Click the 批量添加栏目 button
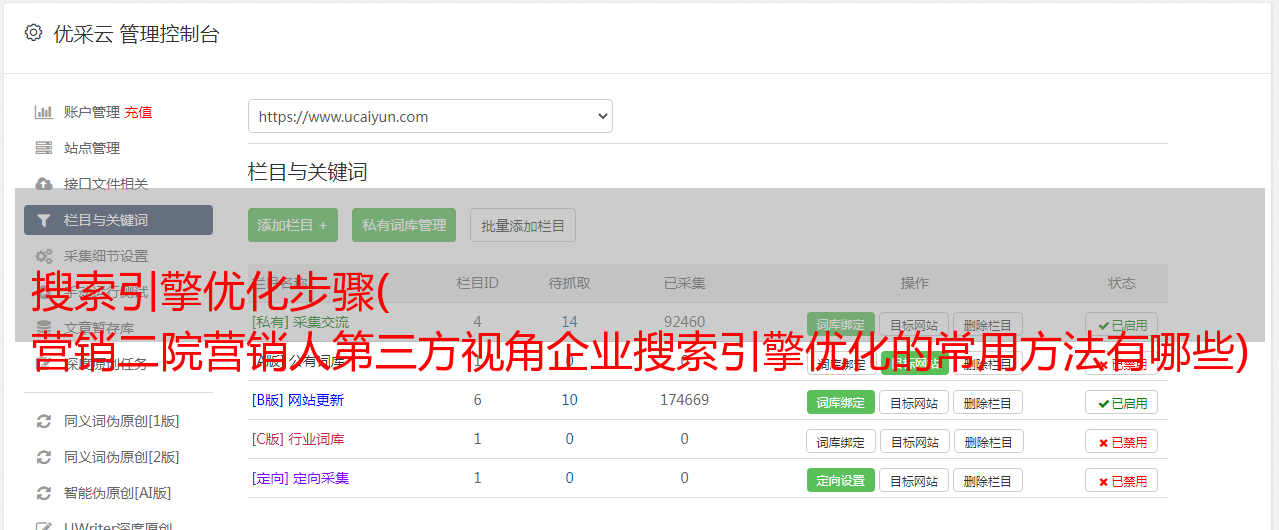 point(523,225)
